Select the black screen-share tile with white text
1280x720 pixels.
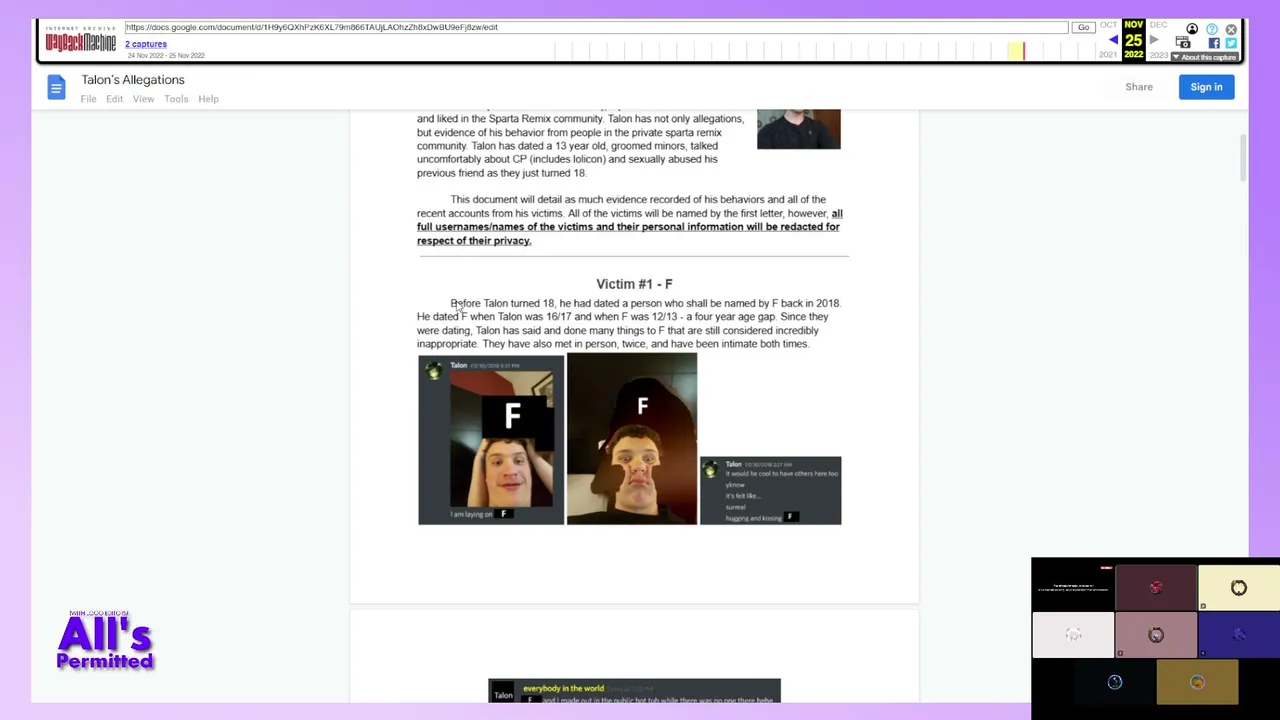(1073, 587)
